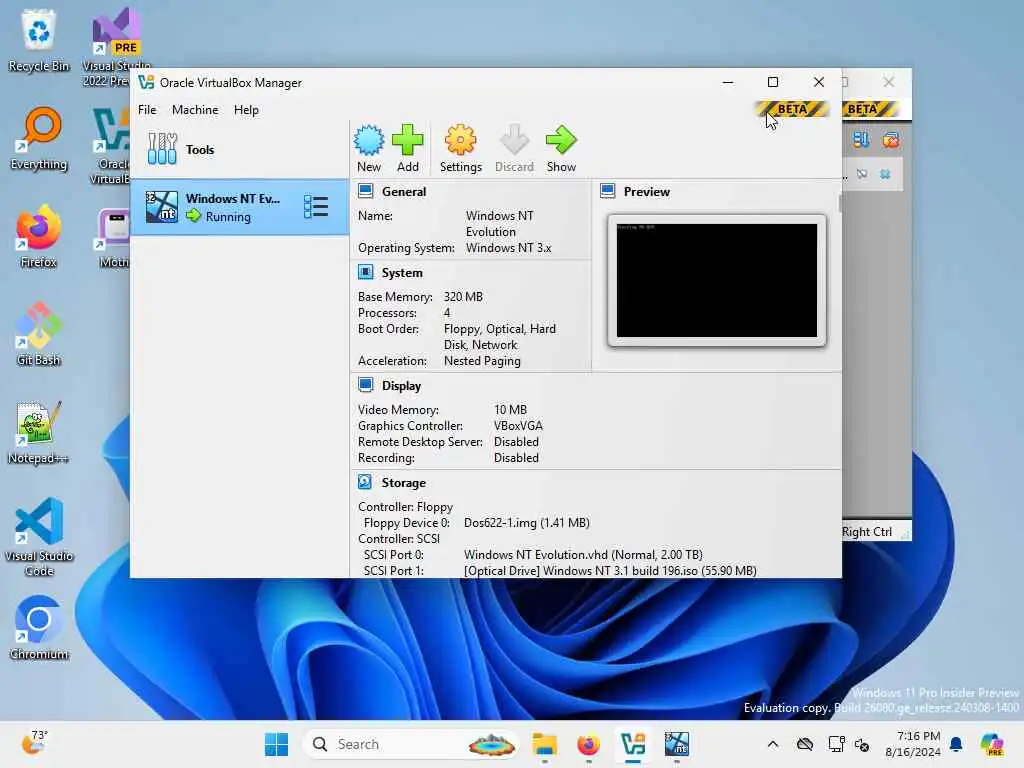Click Windows NT Evolution.vhd SCSI Port 0 entry
Viewport: 1024px width, 768px height.
[583, 554]
